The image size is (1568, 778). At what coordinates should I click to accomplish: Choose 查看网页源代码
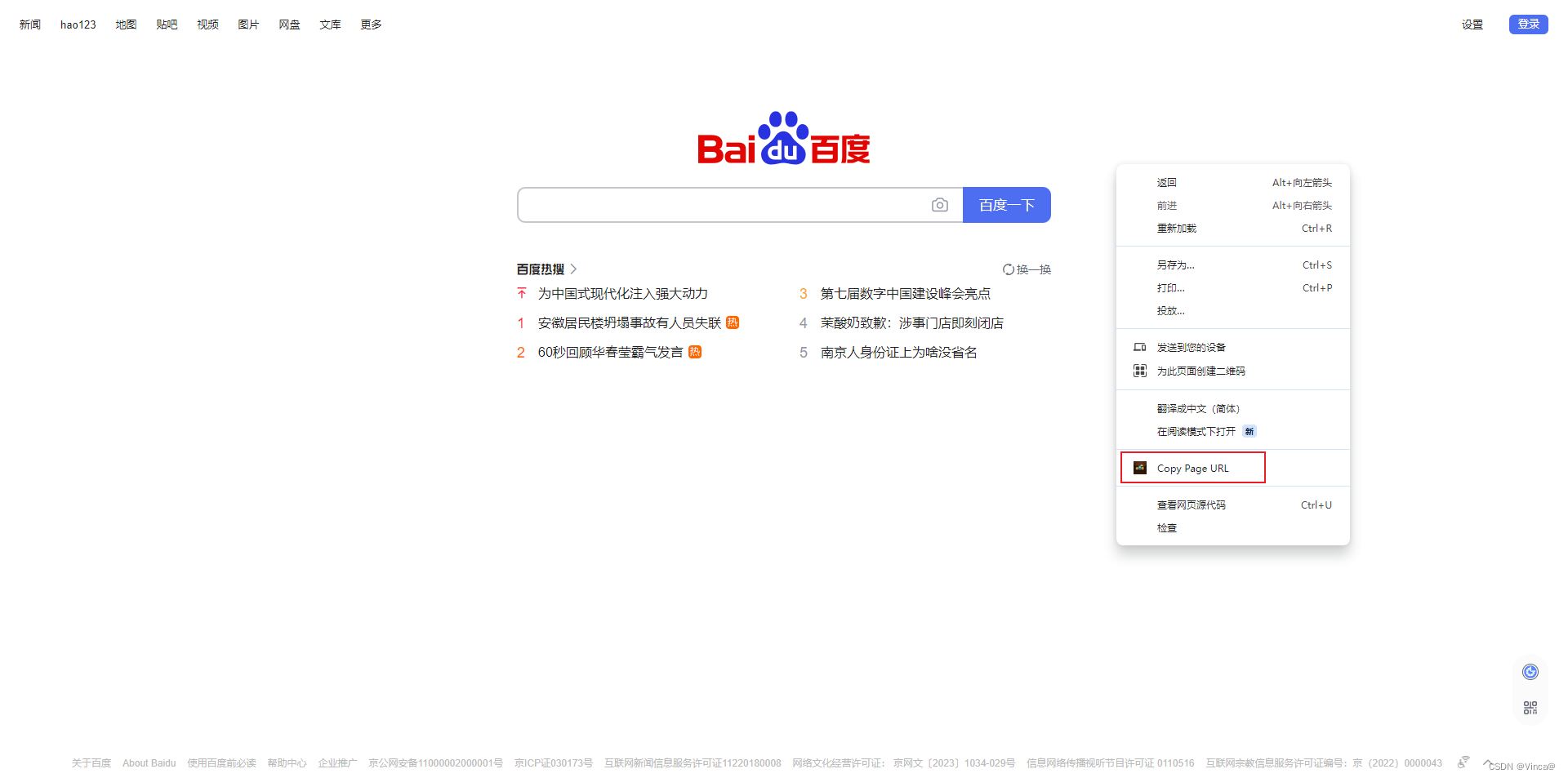[1233, 505]
